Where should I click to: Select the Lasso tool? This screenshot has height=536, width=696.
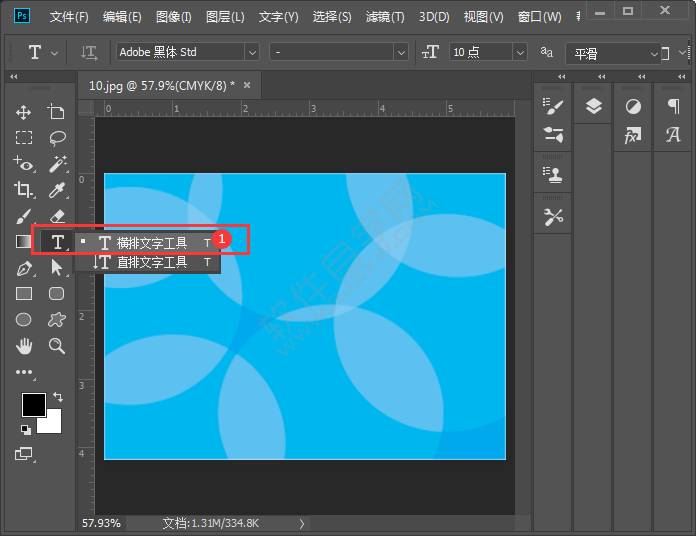point(57,138)
